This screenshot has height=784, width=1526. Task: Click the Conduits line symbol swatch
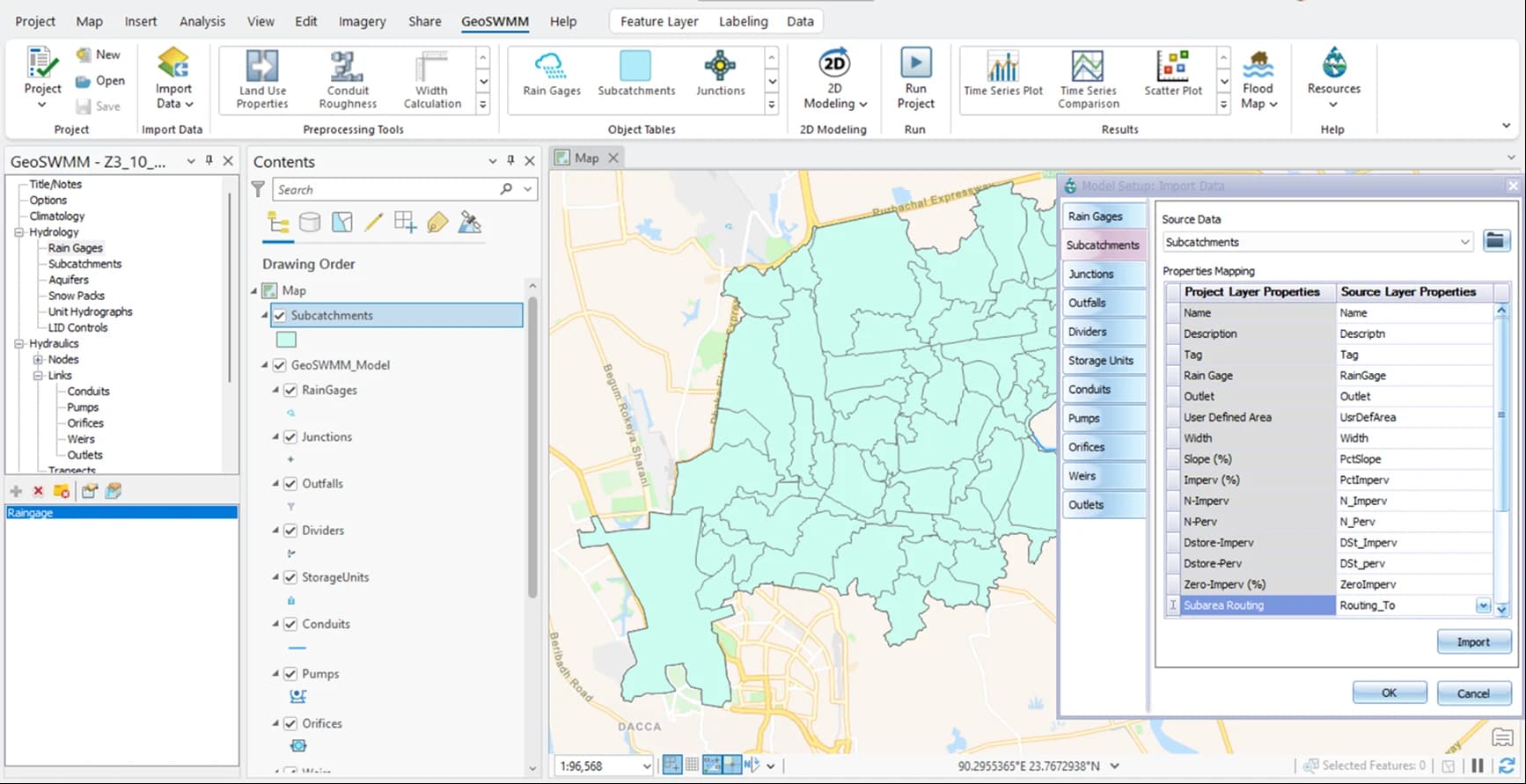coord(297,648)
